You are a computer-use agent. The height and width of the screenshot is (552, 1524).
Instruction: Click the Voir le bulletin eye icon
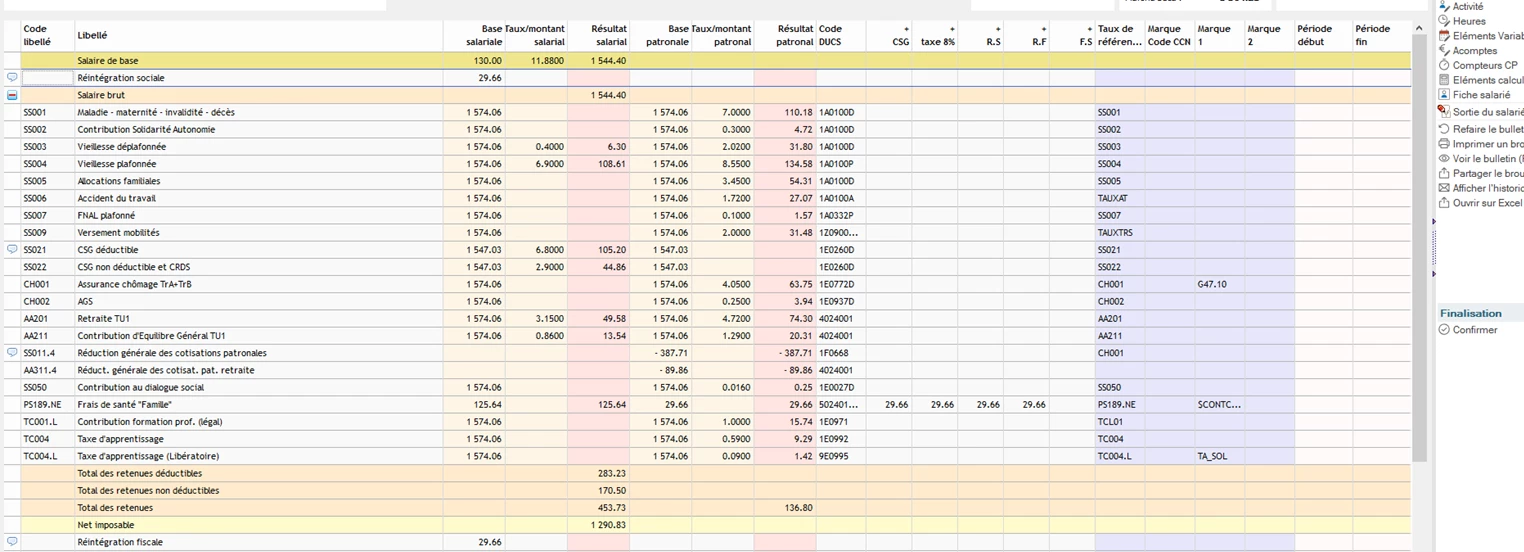1444,159
